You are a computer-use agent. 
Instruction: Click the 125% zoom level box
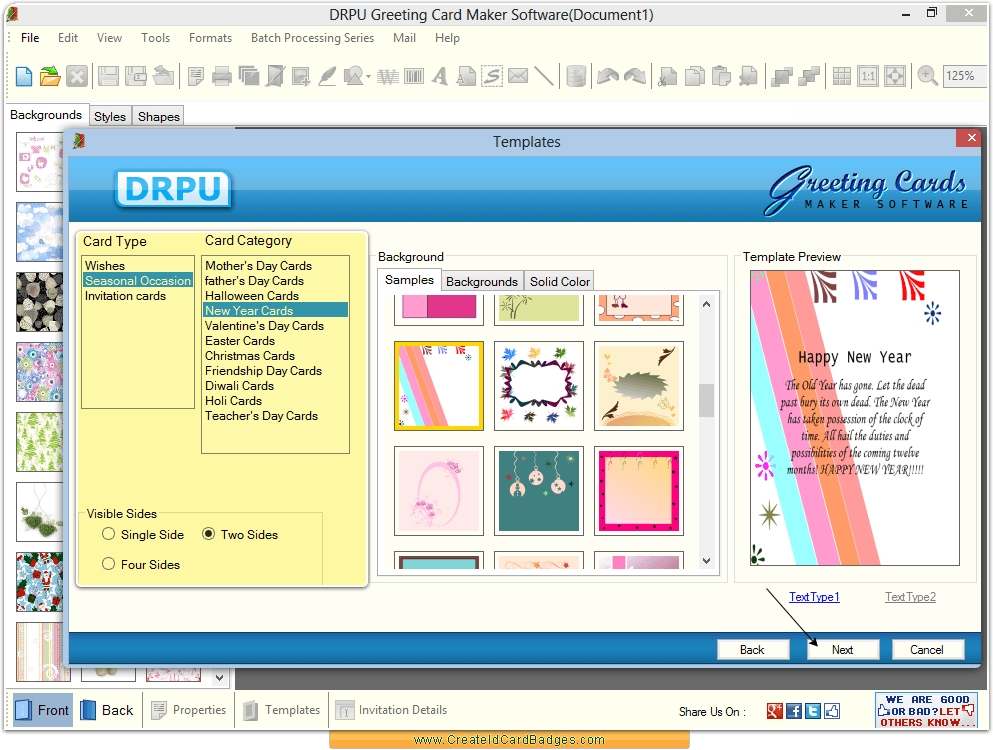963,76
